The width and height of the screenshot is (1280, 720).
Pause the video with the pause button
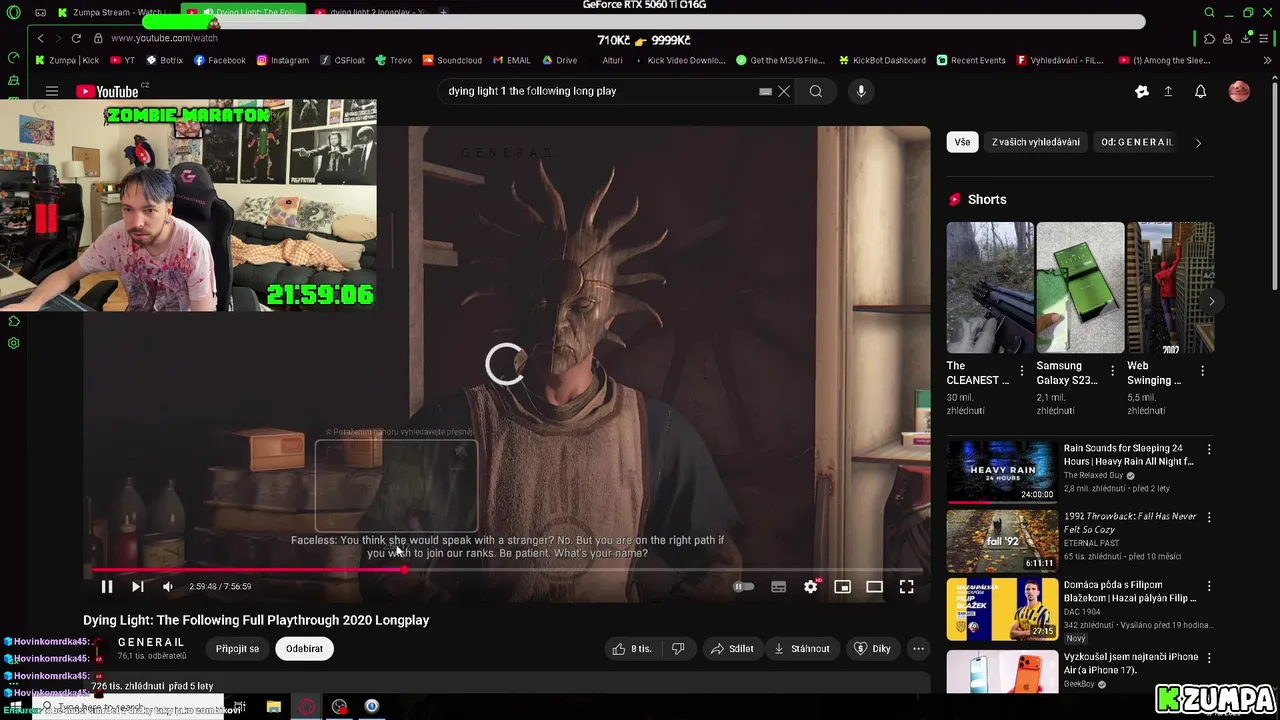click(x=107, y=587)
